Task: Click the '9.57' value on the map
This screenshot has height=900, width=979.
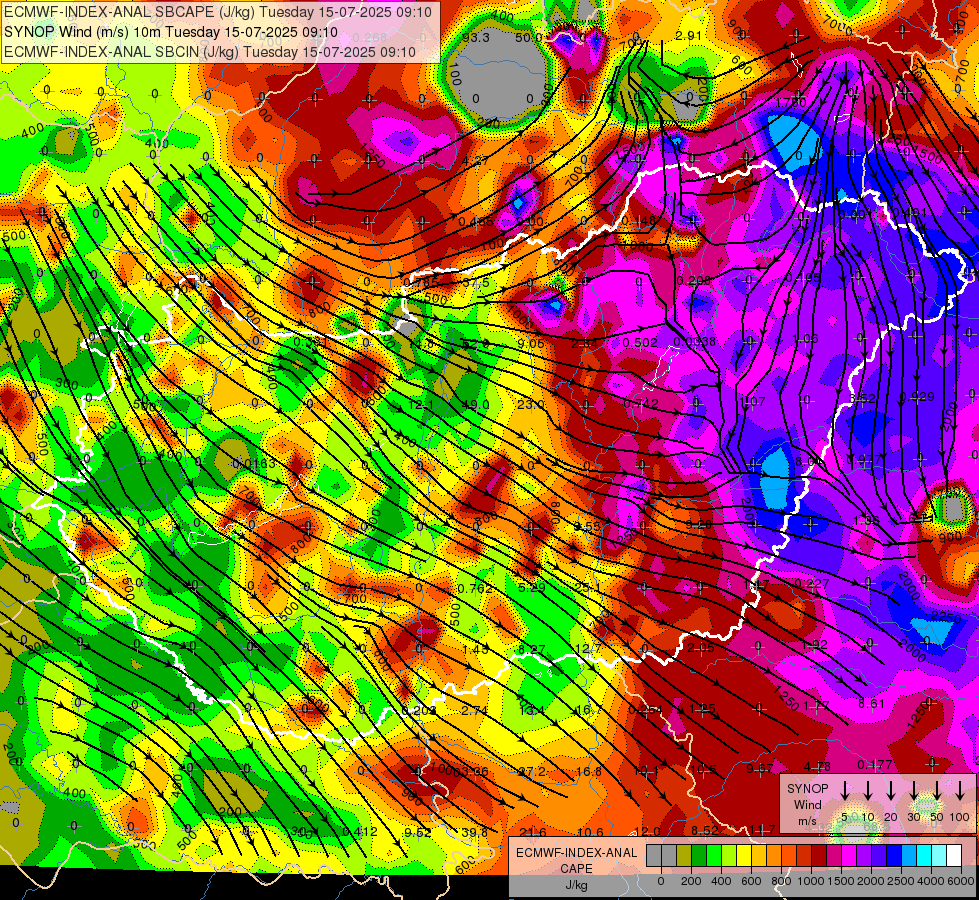Action: pos(760,769)
